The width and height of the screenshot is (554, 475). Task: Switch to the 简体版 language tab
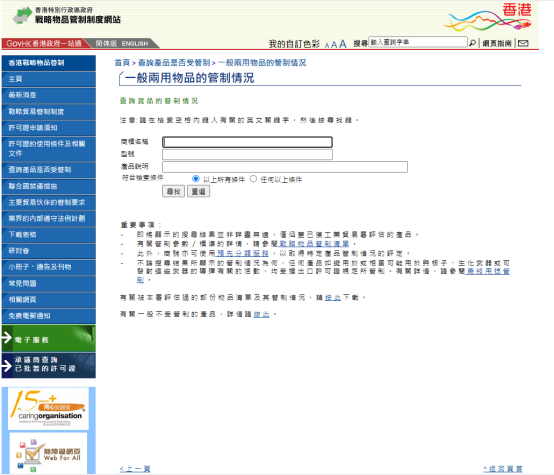pos(106,43)
